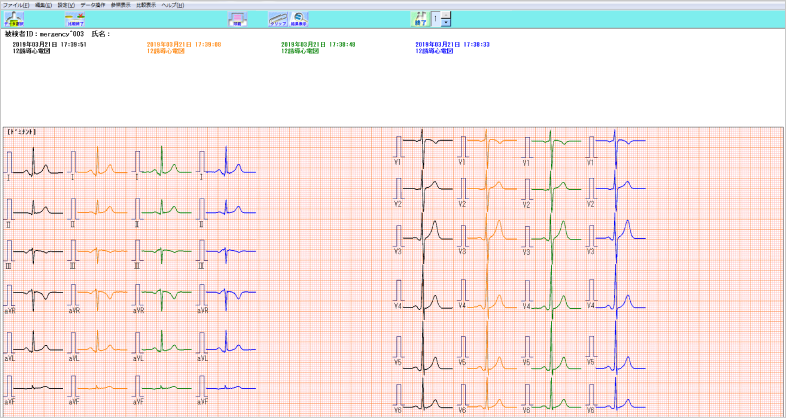Click the クリップ (clip) toolbar icon
The image size is (786, 418).
tap(277, 19)
